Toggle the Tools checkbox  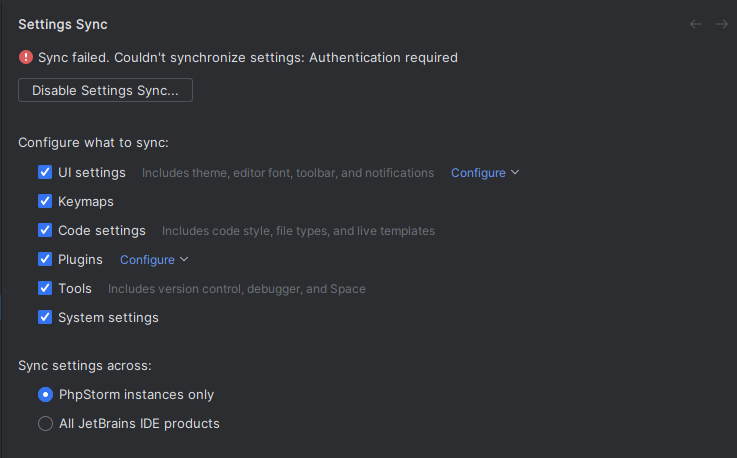pos(45,288)
